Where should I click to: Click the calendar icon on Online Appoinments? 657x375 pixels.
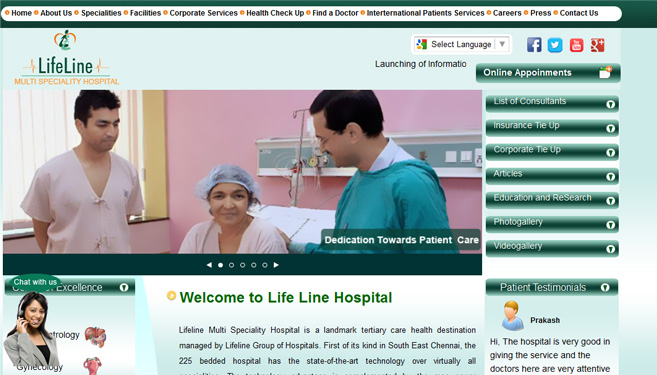click(605, 72)
